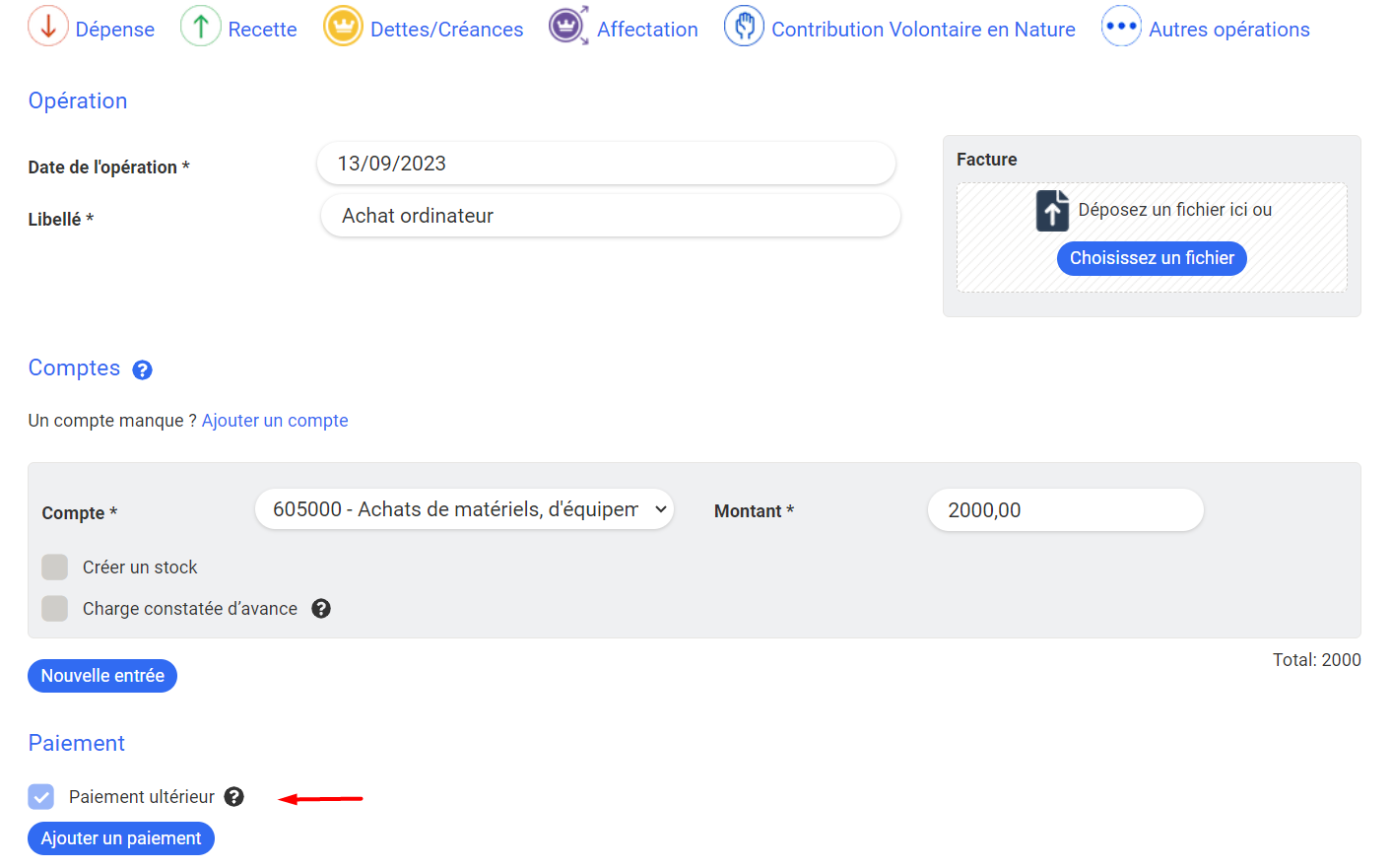The width and height of the screenshot is (1391, 868).
Task: Click the Nouvelle entrée button
Action: (x=102, y=676)
